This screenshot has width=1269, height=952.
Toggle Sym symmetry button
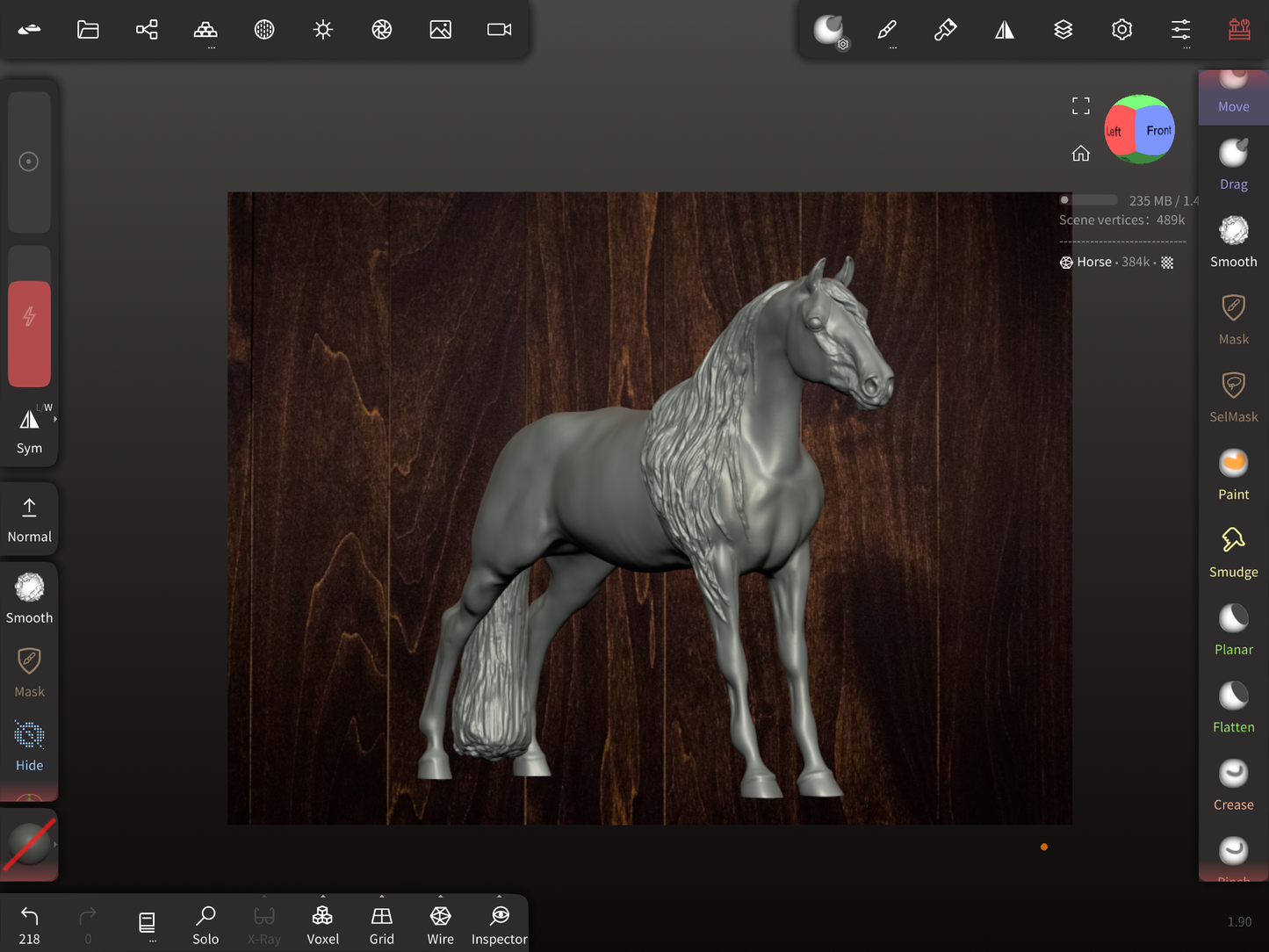29,429
